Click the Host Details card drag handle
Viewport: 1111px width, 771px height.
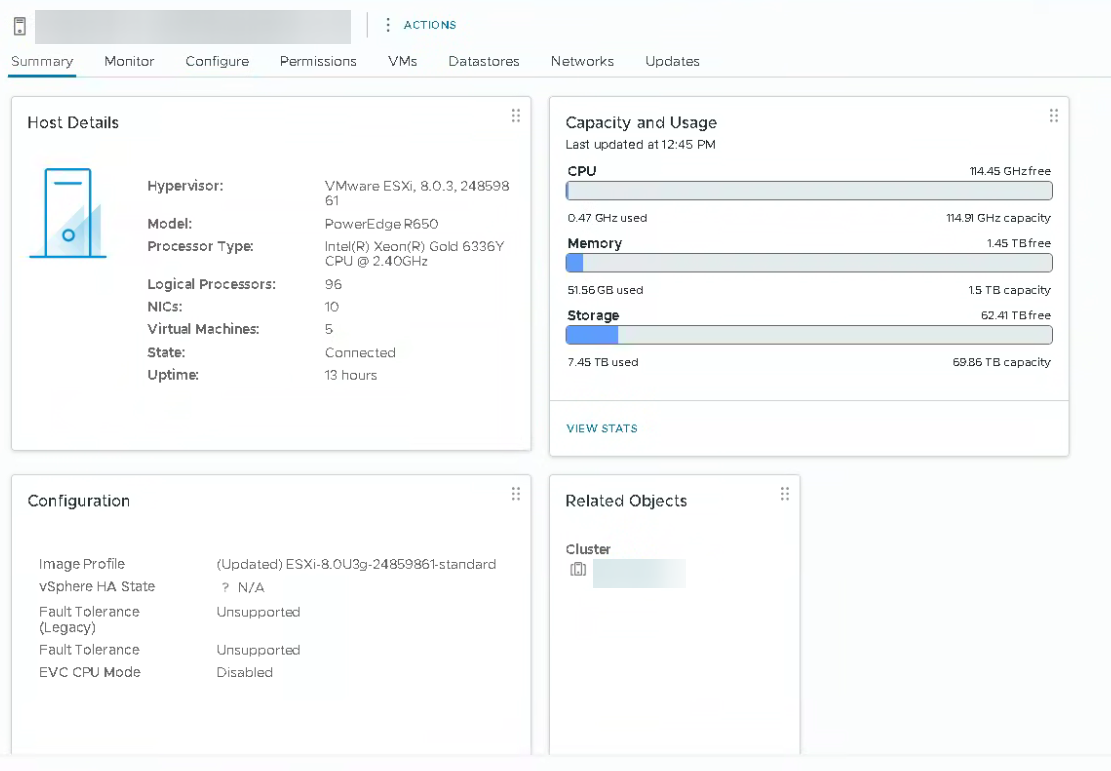coord(515,116)
